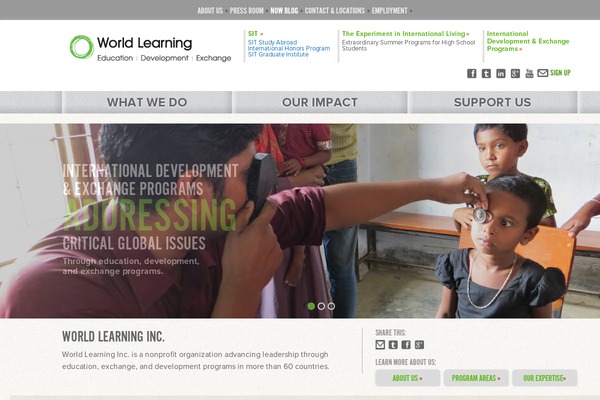
Task: Open the Facebook icon in header
Action: coord(471,73)
